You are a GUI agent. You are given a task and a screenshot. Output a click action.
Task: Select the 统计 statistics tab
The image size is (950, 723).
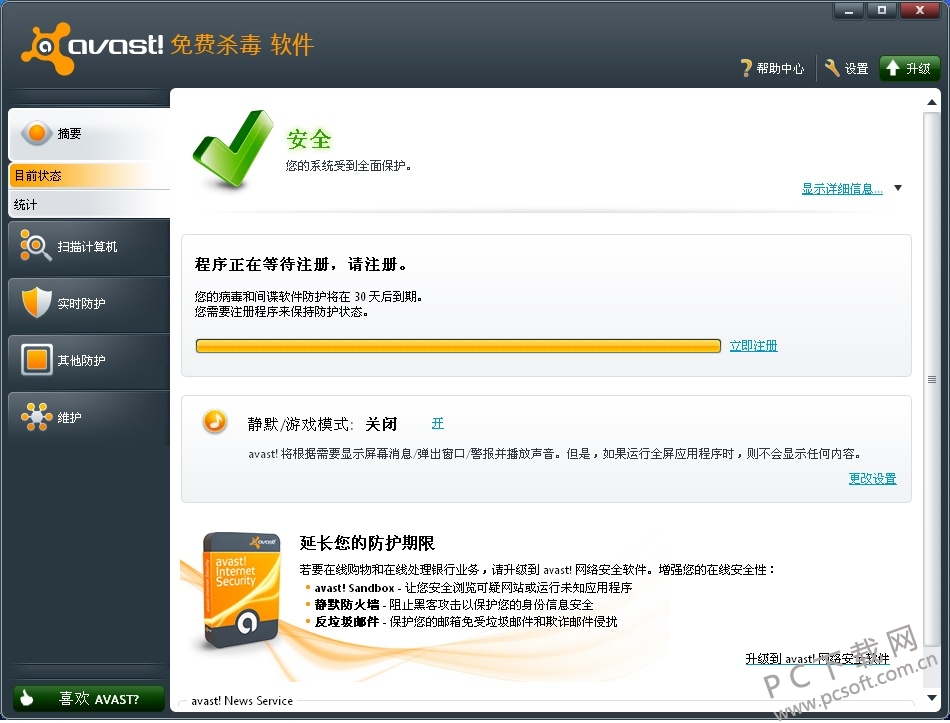tap(89, 204)
